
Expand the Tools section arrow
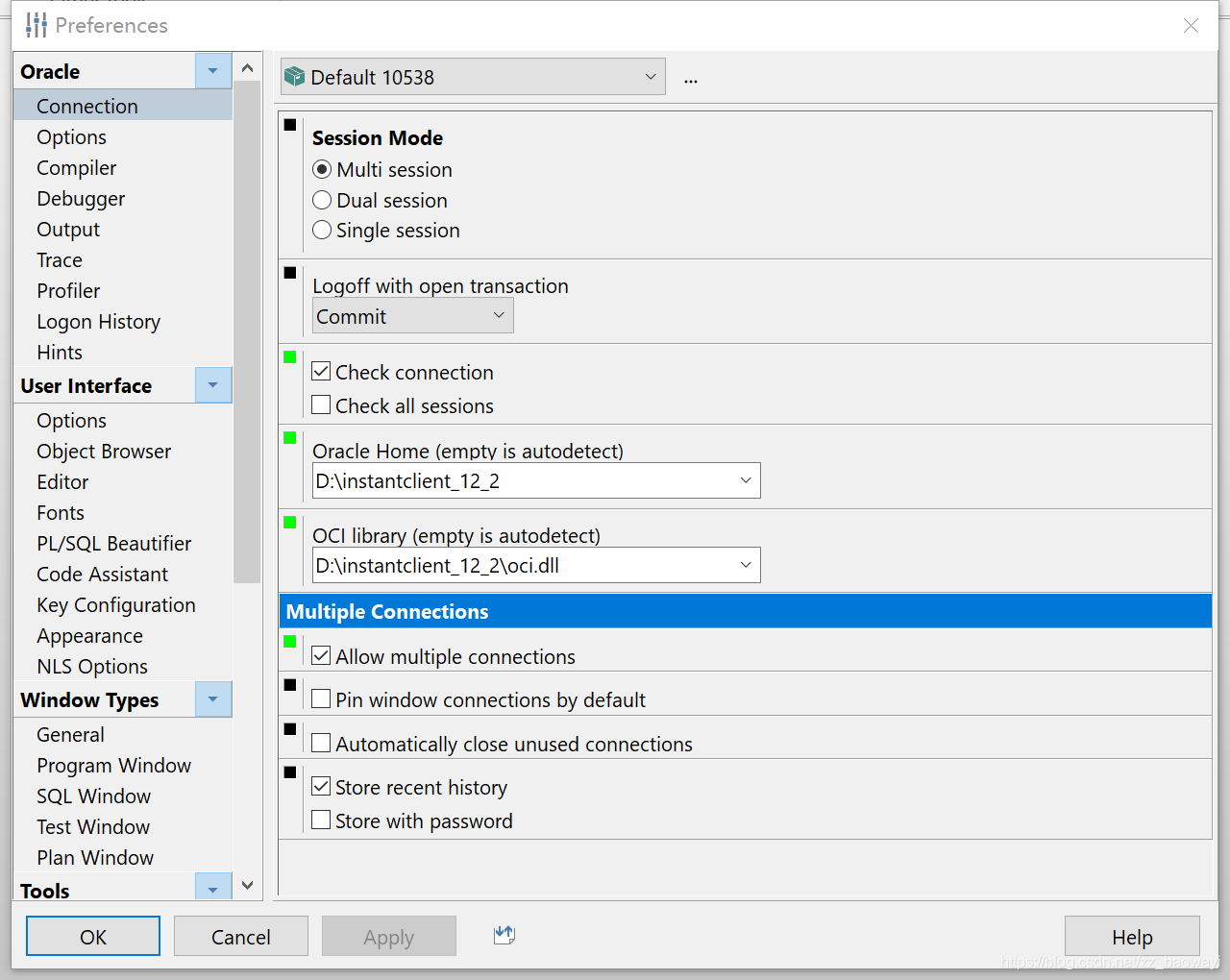tap(213, 889)
